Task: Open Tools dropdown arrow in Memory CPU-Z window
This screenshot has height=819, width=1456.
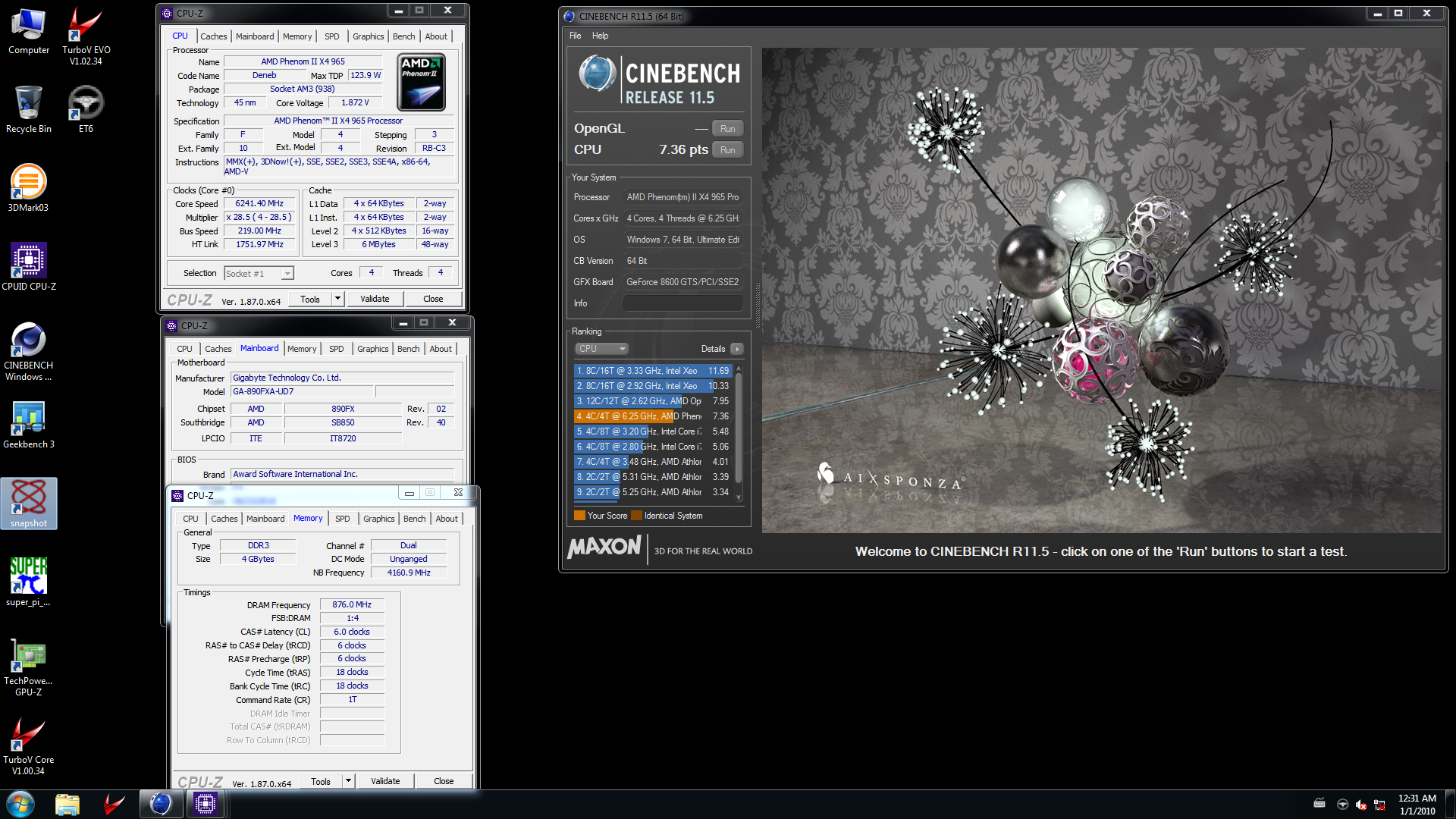Action: (348, 780)
